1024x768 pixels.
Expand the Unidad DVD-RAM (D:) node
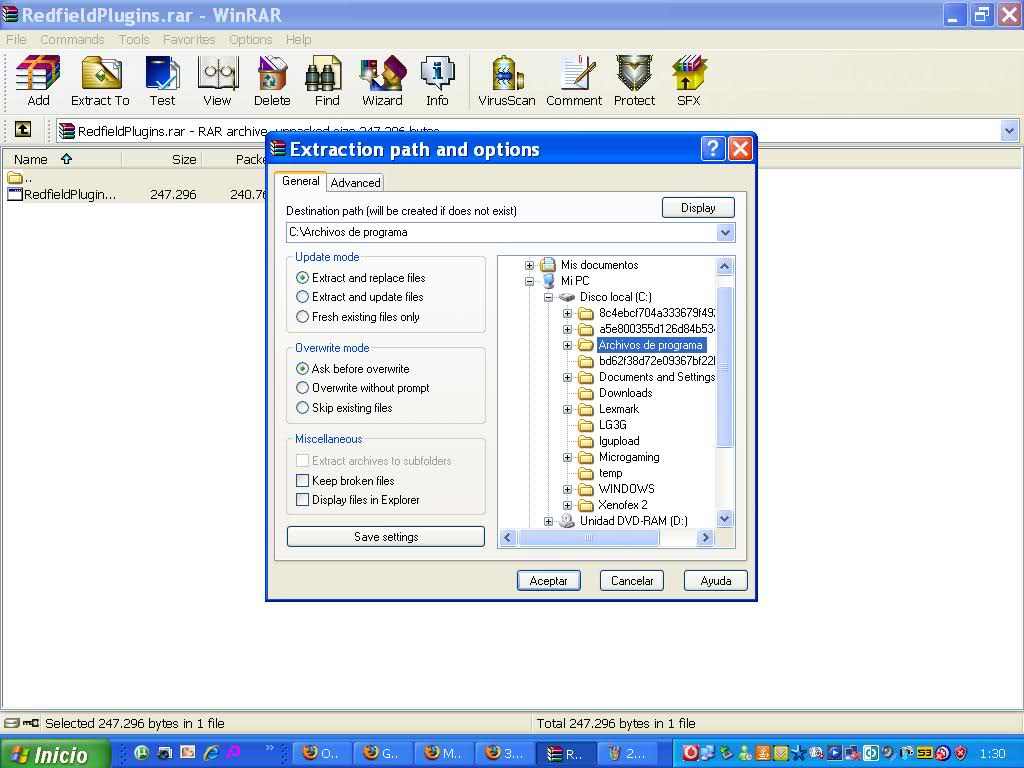pos(548,521)
